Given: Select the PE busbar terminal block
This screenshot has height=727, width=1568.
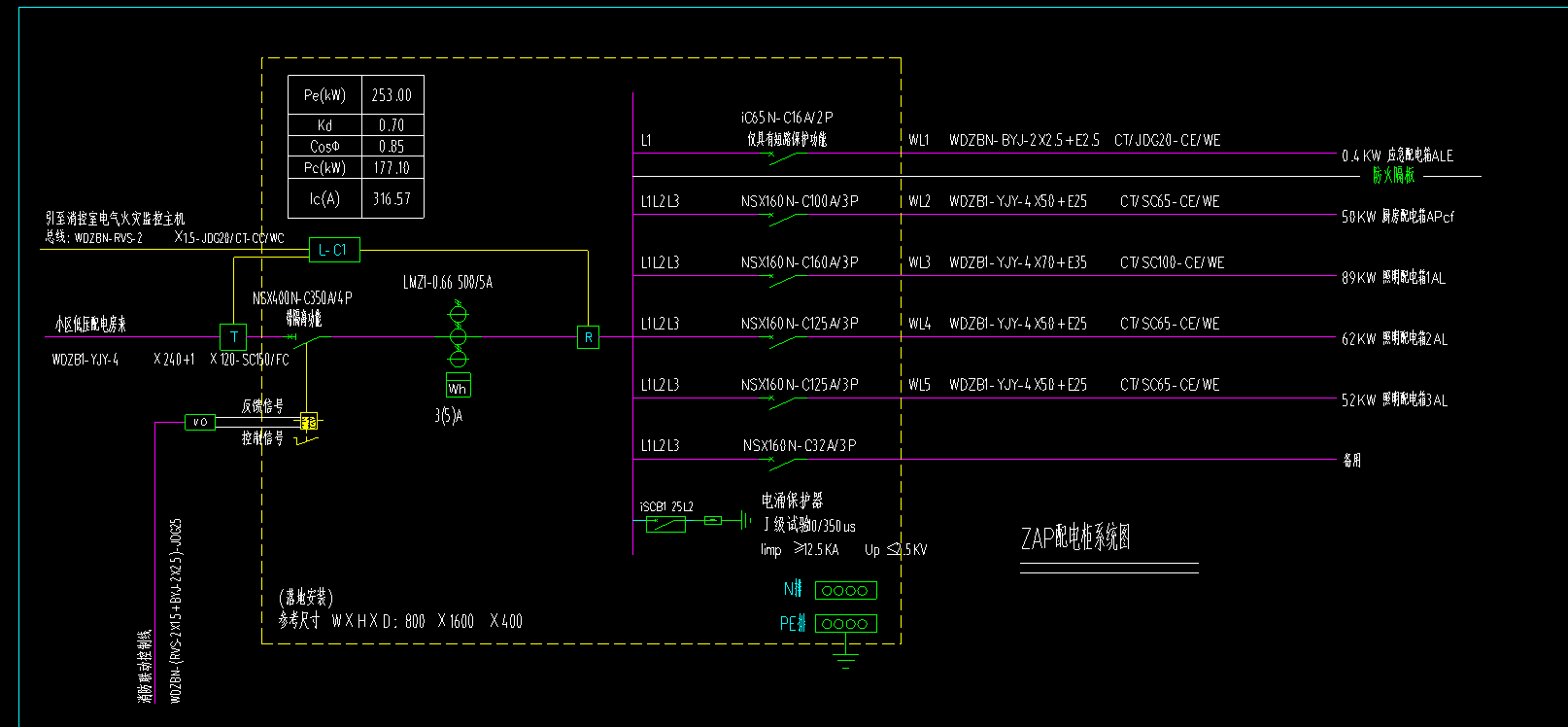Looking at the screenshot, I should coord(845,624).
